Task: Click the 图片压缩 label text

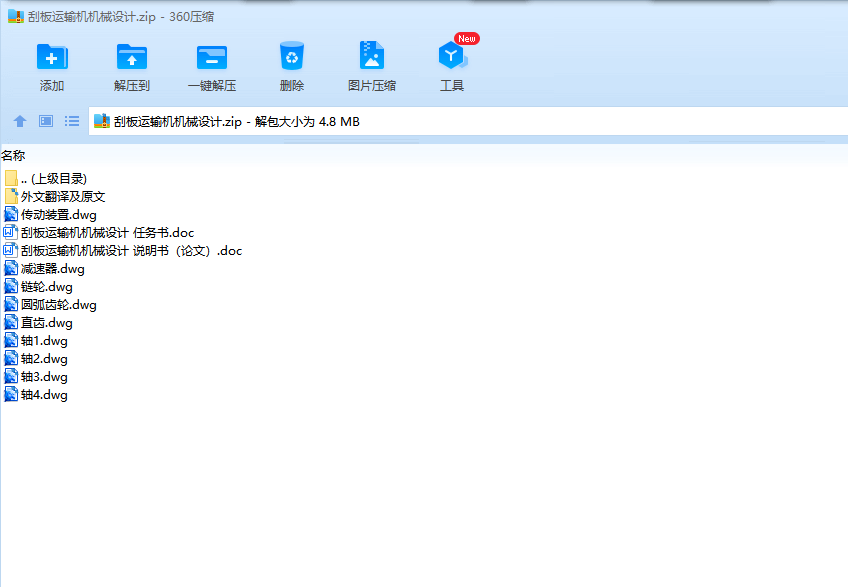Action: (372, 85)
